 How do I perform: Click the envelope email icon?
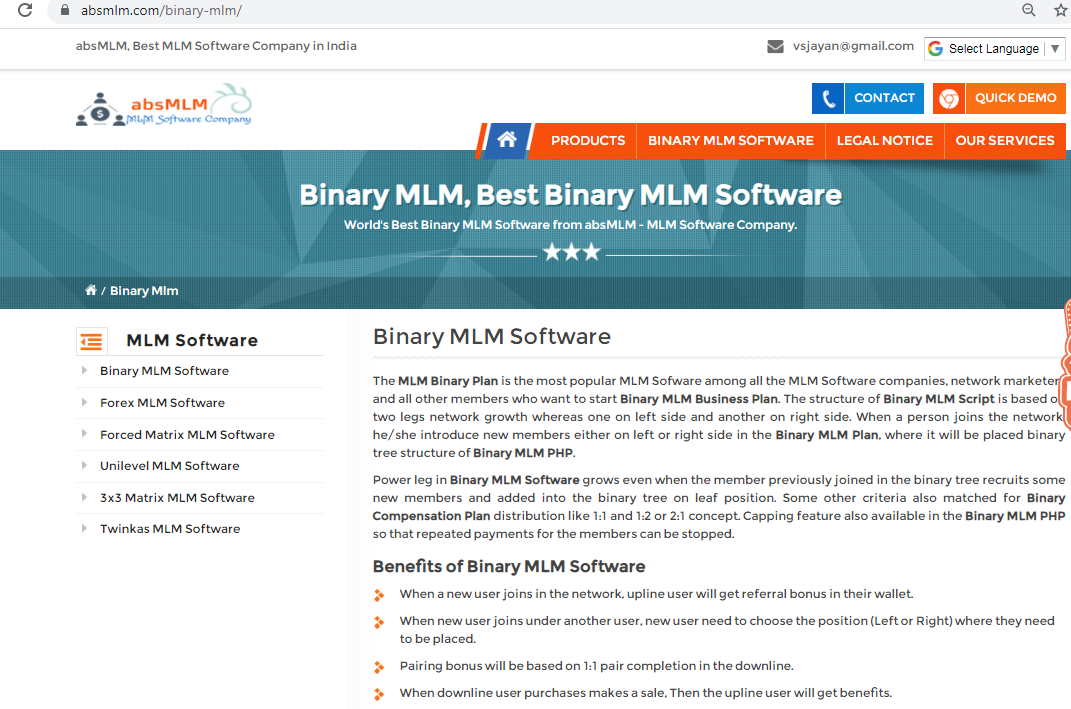[775, 46]
